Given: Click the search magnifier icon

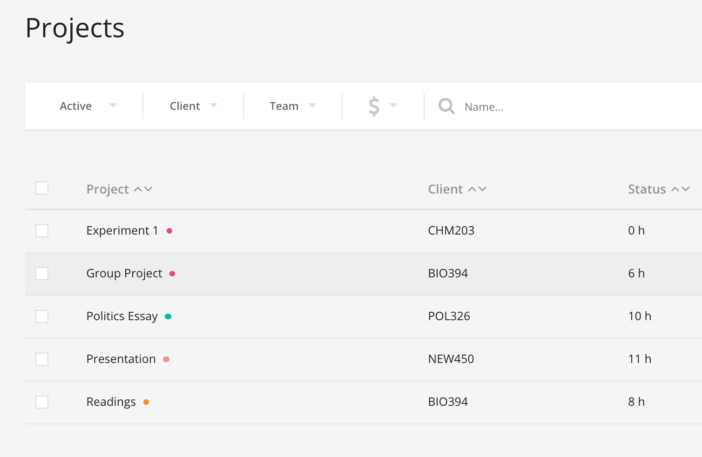Looking at the screenshot, I should point(446,106).
